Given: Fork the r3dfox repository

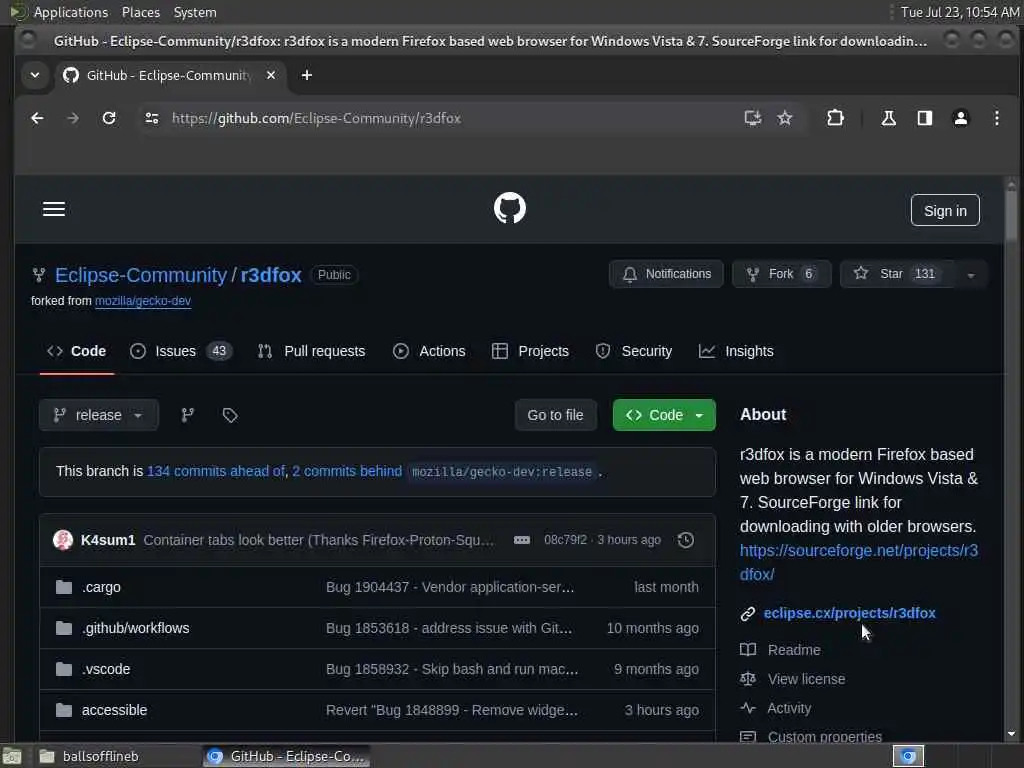Looking at the screenshot, I should point(782,274).
